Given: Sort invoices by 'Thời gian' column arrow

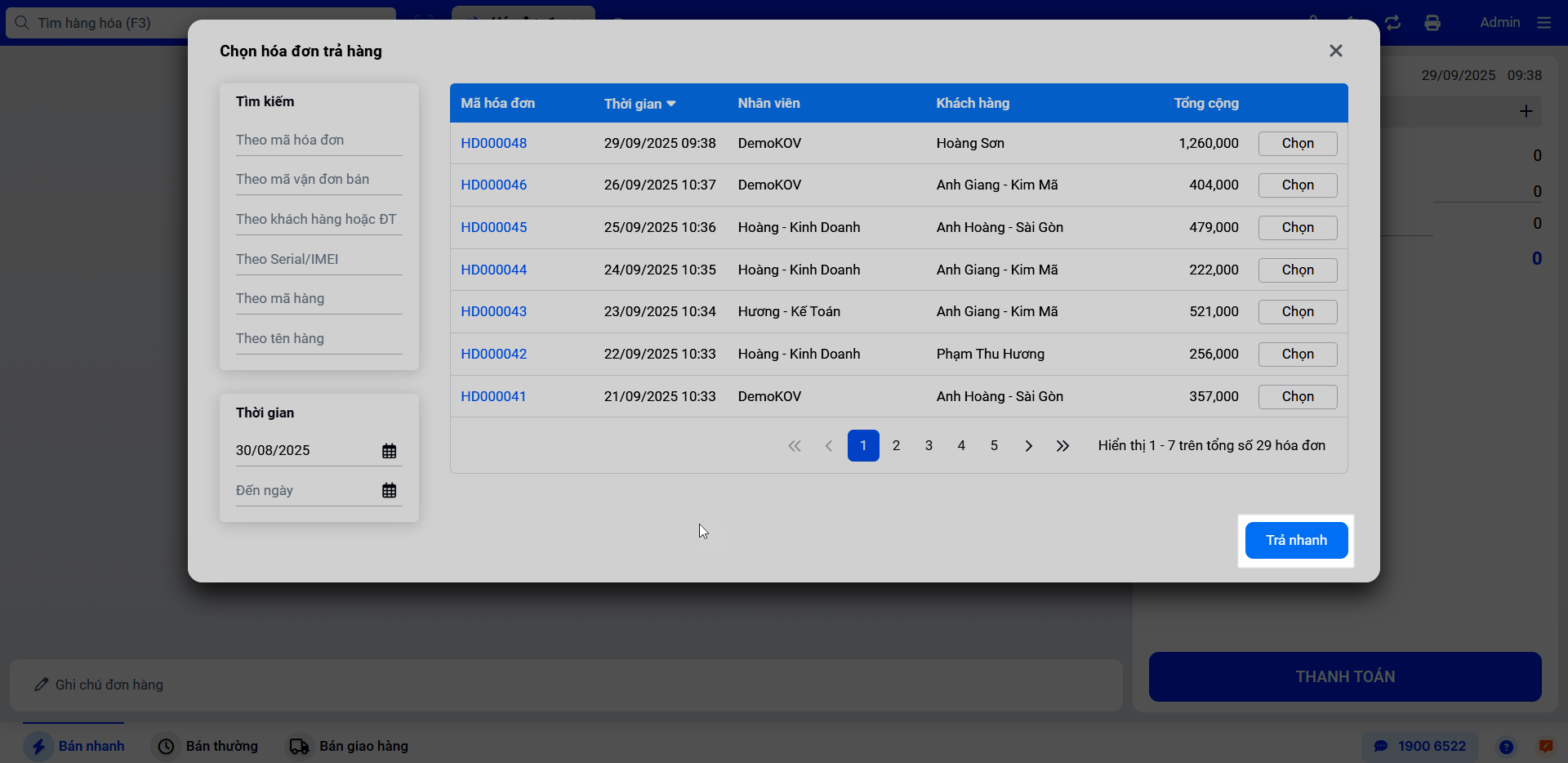Looking at the screenshot, I should [x=670, y=104].
